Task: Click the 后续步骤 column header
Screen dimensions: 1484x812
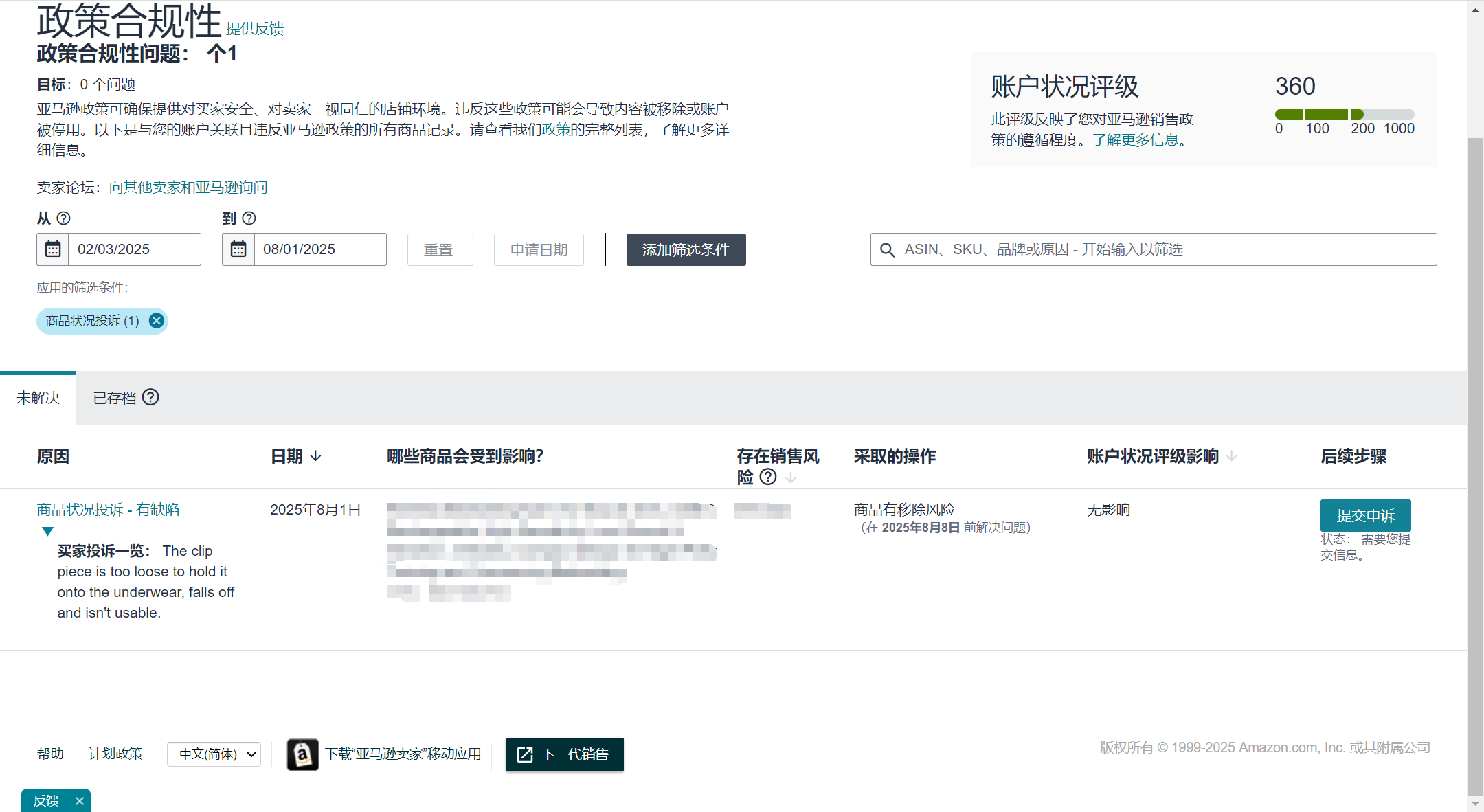Action: [x=1353, y=456]
